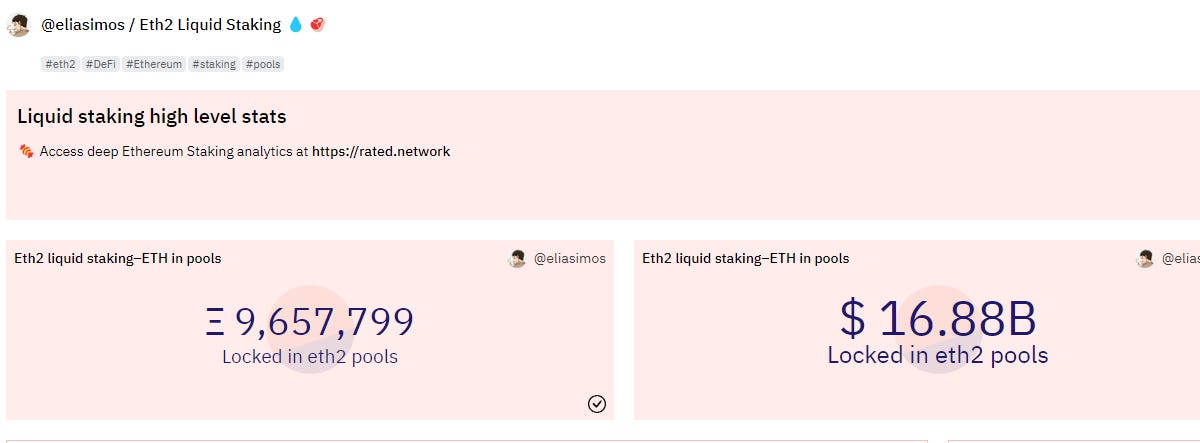Click the profile avatar beside the dashboard title
Screen dimensions: 1200x443
point(18,25)
